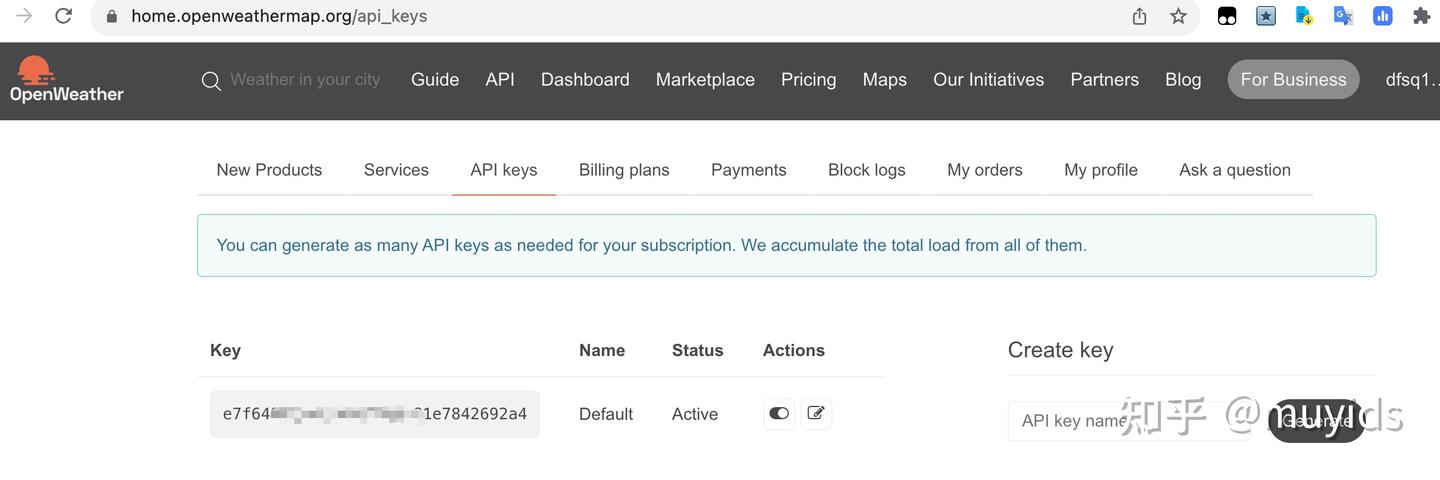Open the Services tab
1440x480 pixels.
[396, 170]
